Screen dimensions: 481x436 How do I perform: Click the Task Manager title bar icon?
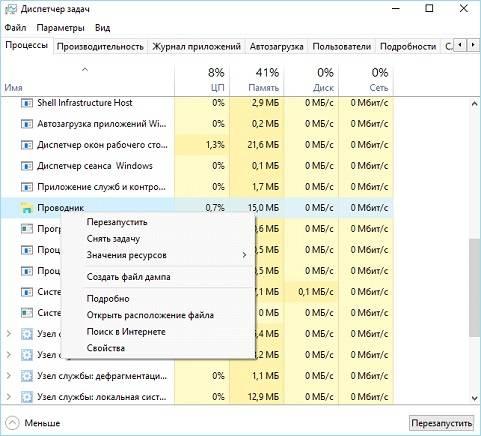click(11, 9)
